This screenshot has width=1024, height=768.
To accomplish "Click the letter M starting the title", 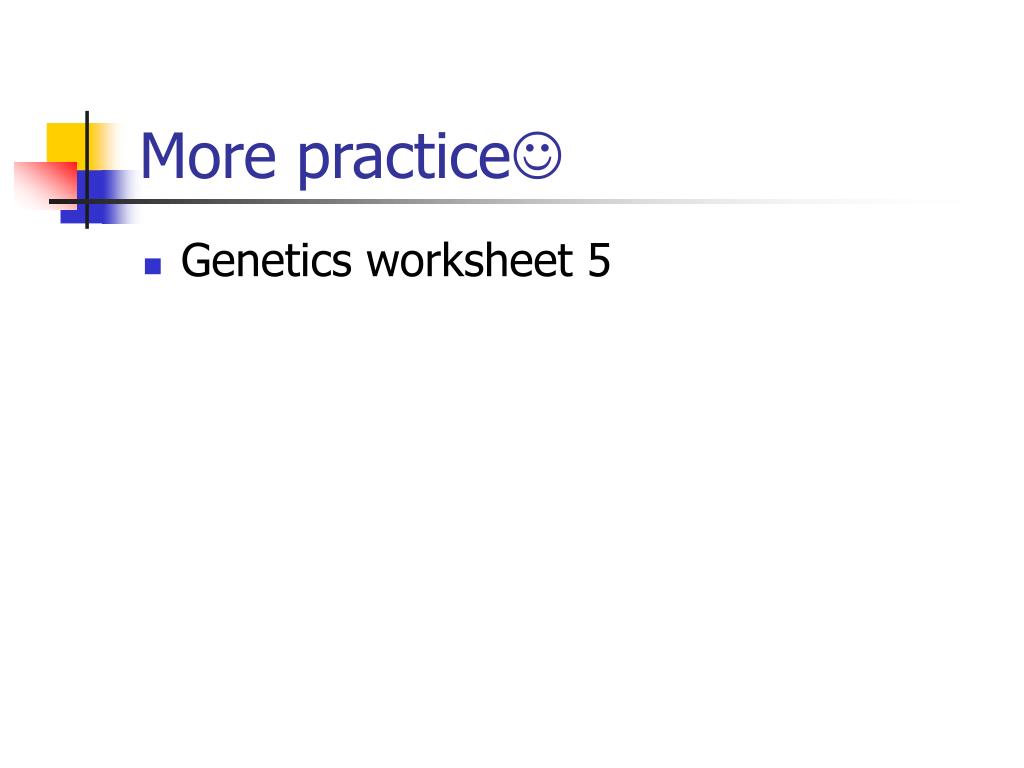I will point(163,156).
